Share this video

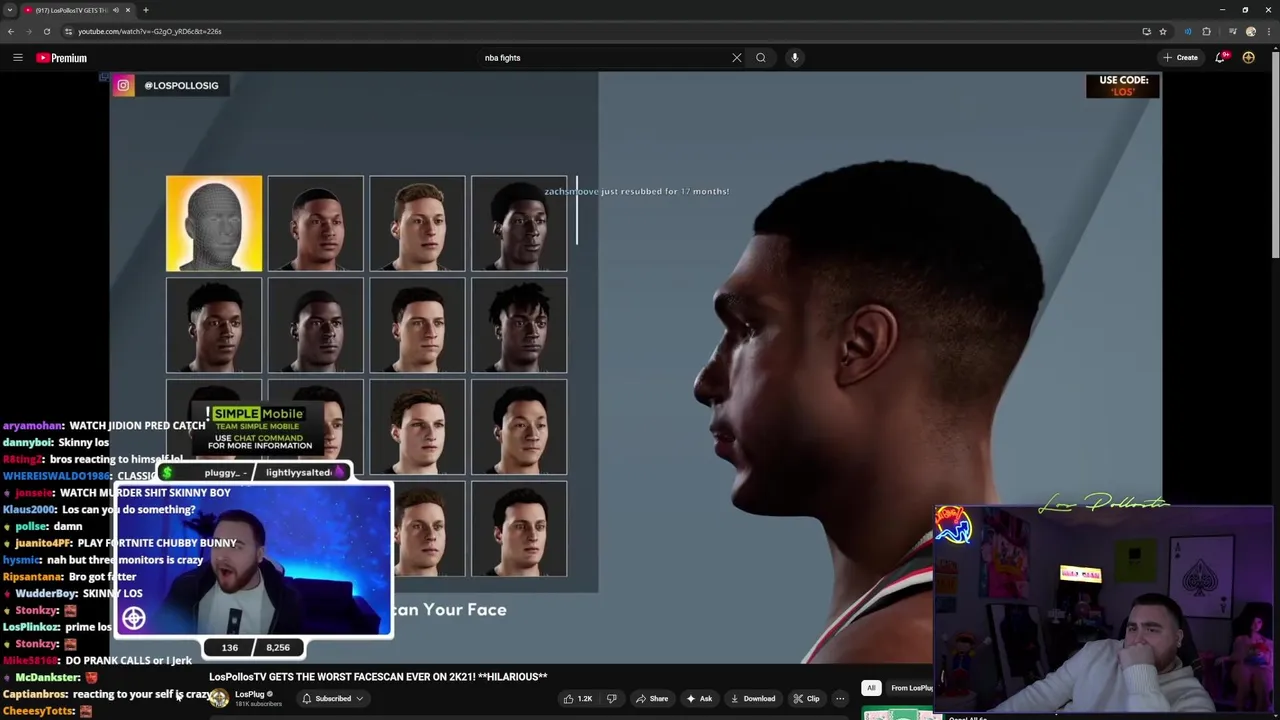[652, 699]
